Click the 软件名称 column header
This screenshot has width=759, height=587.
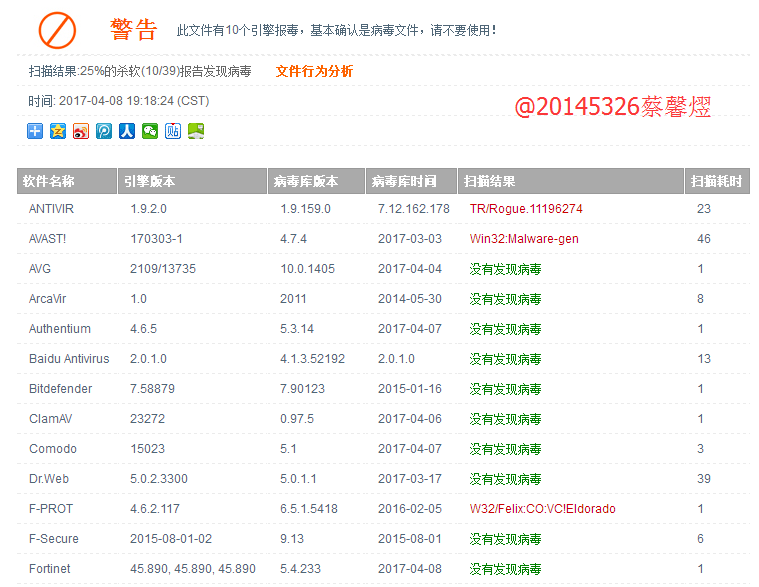(x=48, y=181)
